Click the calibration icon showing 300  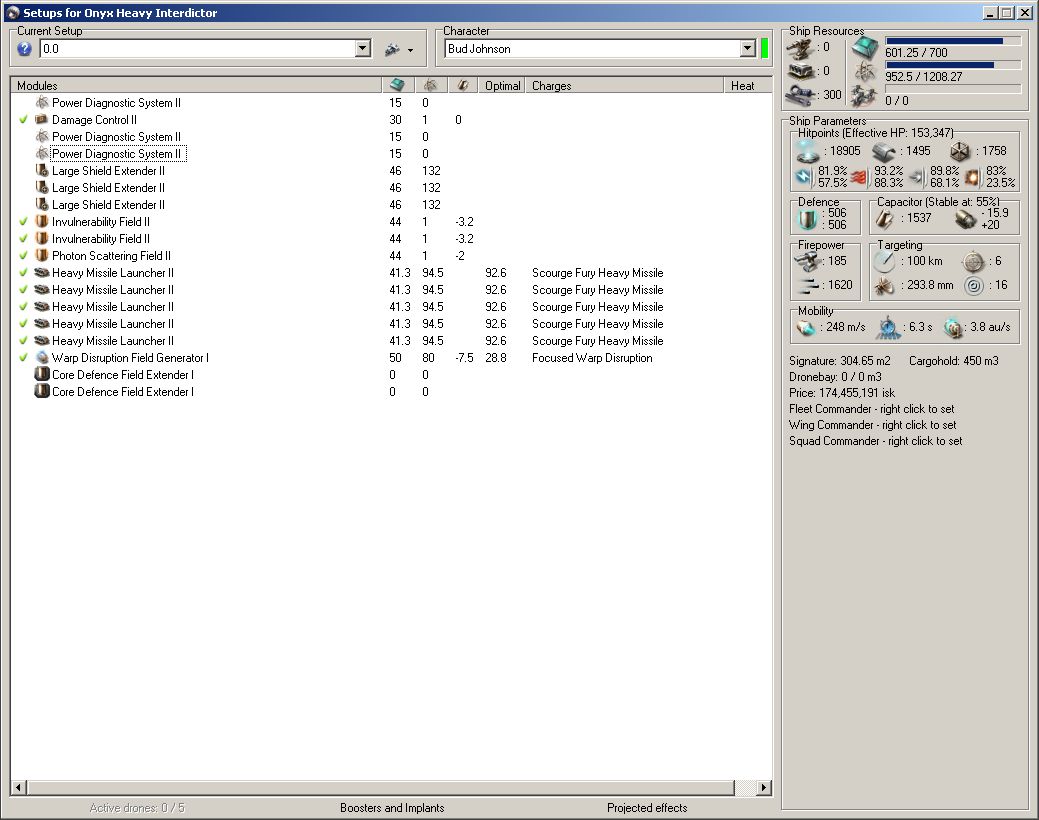[x=800, y=95]
